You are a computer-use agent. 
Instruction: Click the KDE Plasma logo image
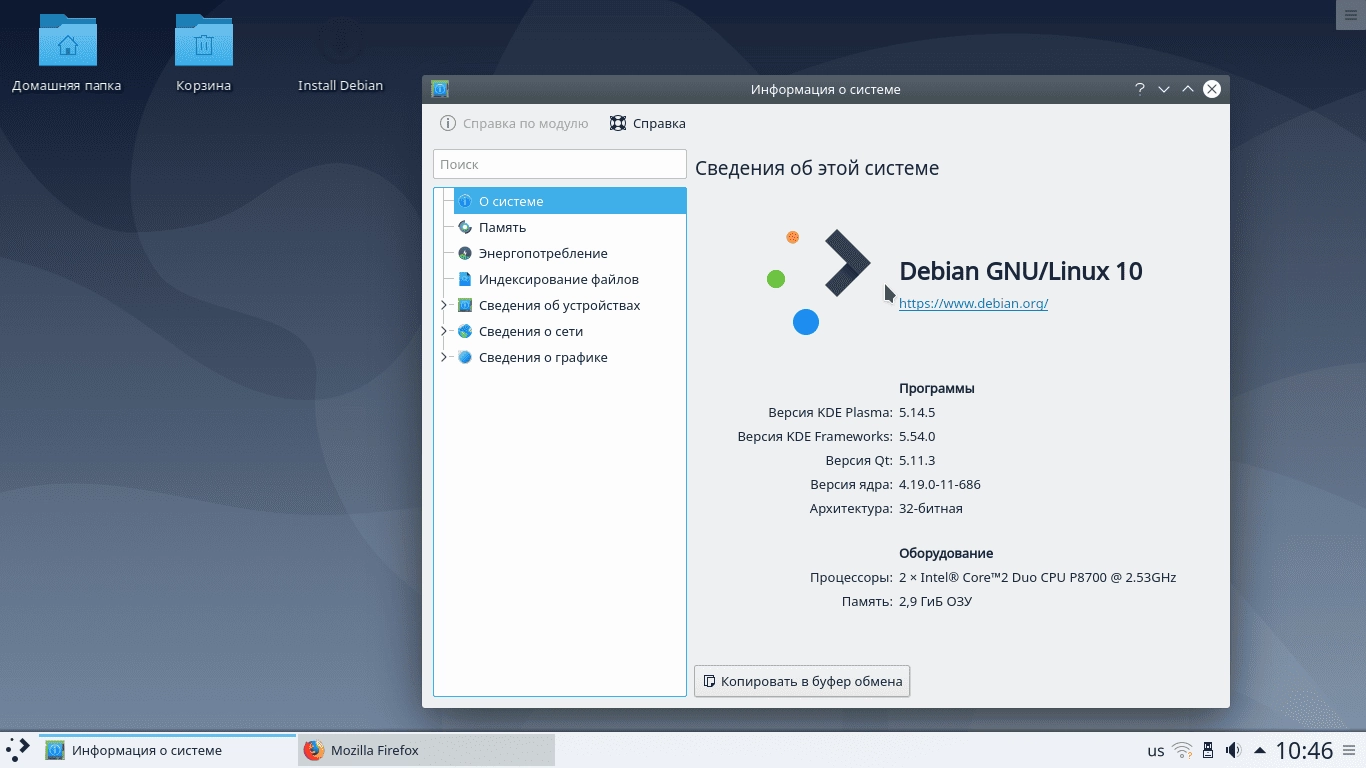[818, 280]
